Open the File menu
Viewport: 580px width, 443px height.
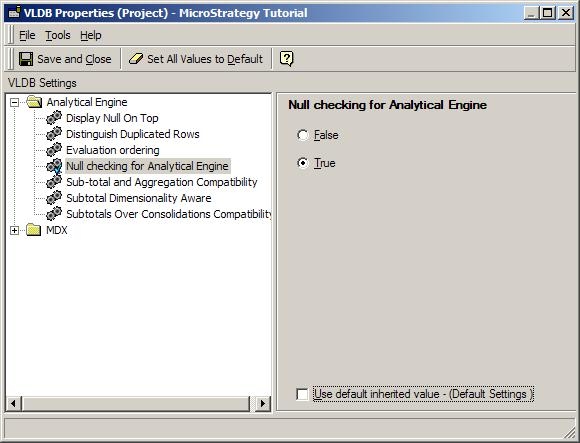(27, 35)
